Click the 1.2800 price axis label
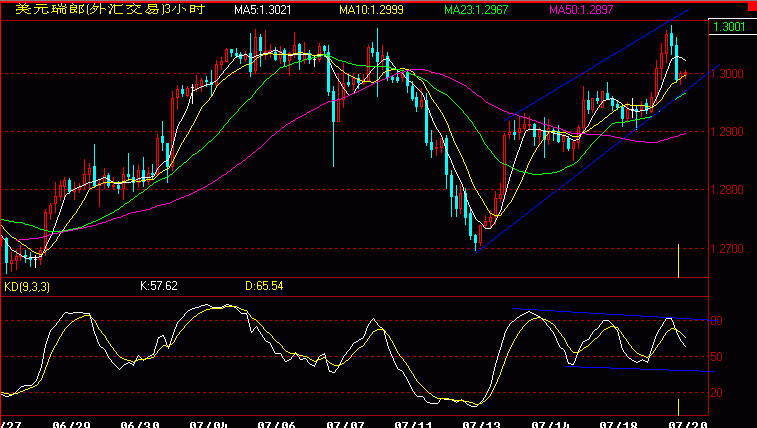Viewport: 757px width, 428px height. 727,190
